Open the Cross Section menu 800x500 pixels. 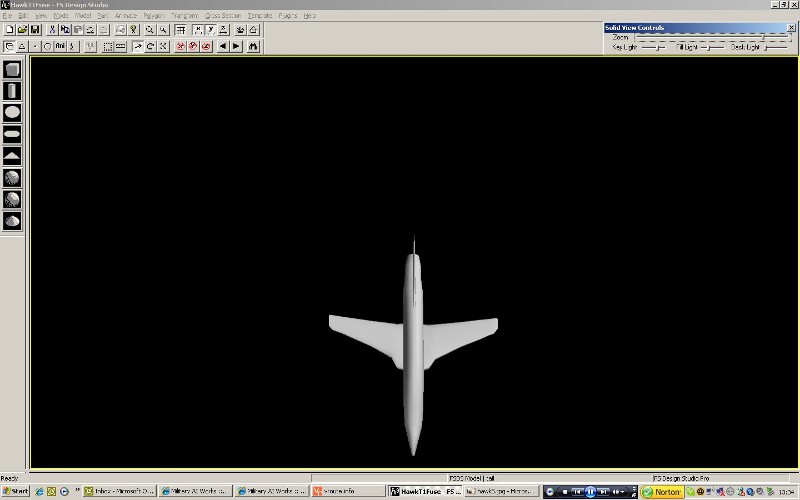[223, 16]
